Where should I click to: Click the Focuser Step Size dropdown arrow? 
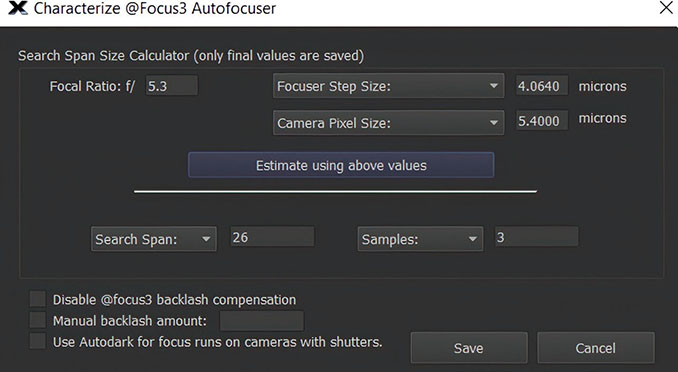click(493, 86)
